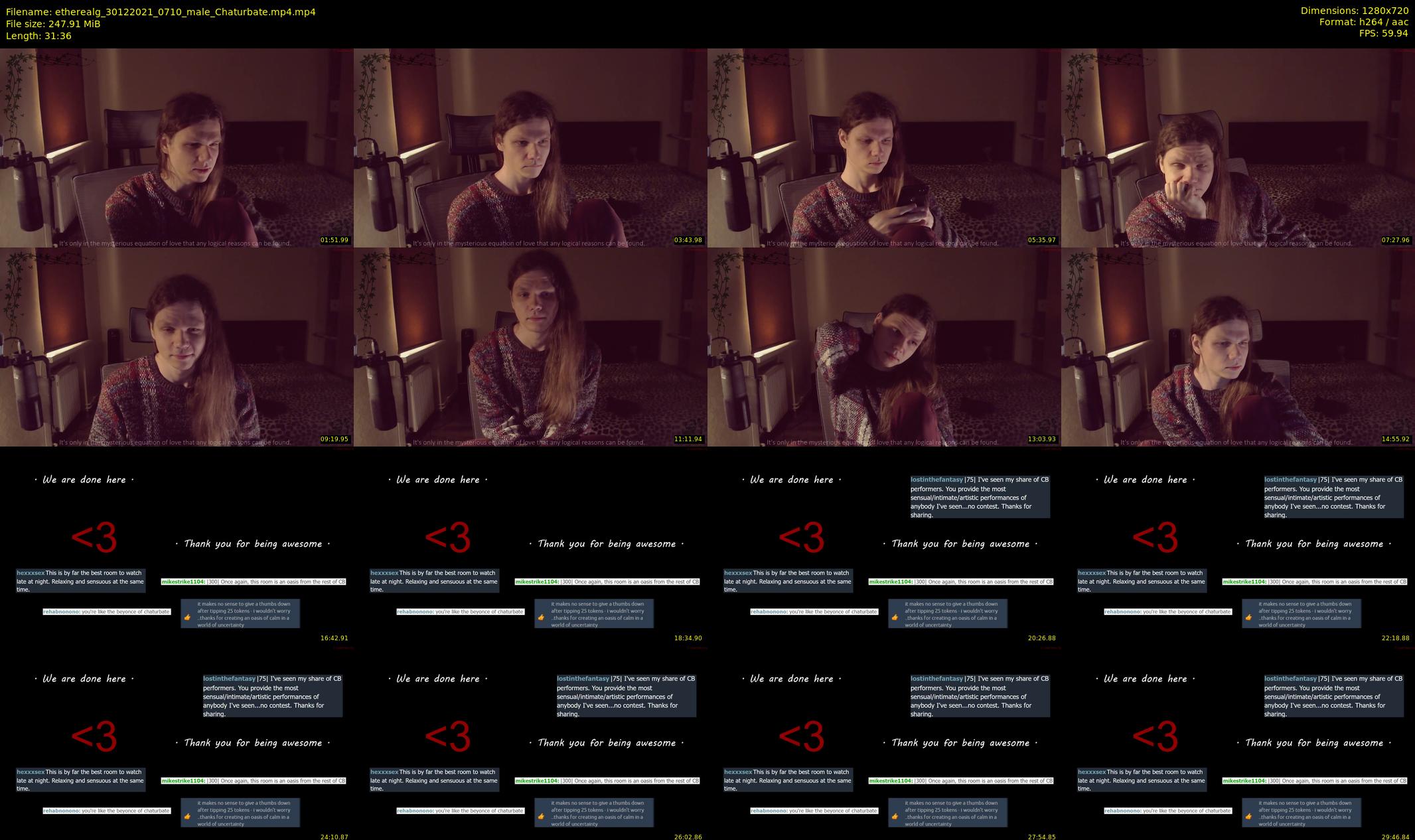Screen dimensions: 1415x840
Task: Select the frame at 03:43.98
Action: (x=530, y=147)
